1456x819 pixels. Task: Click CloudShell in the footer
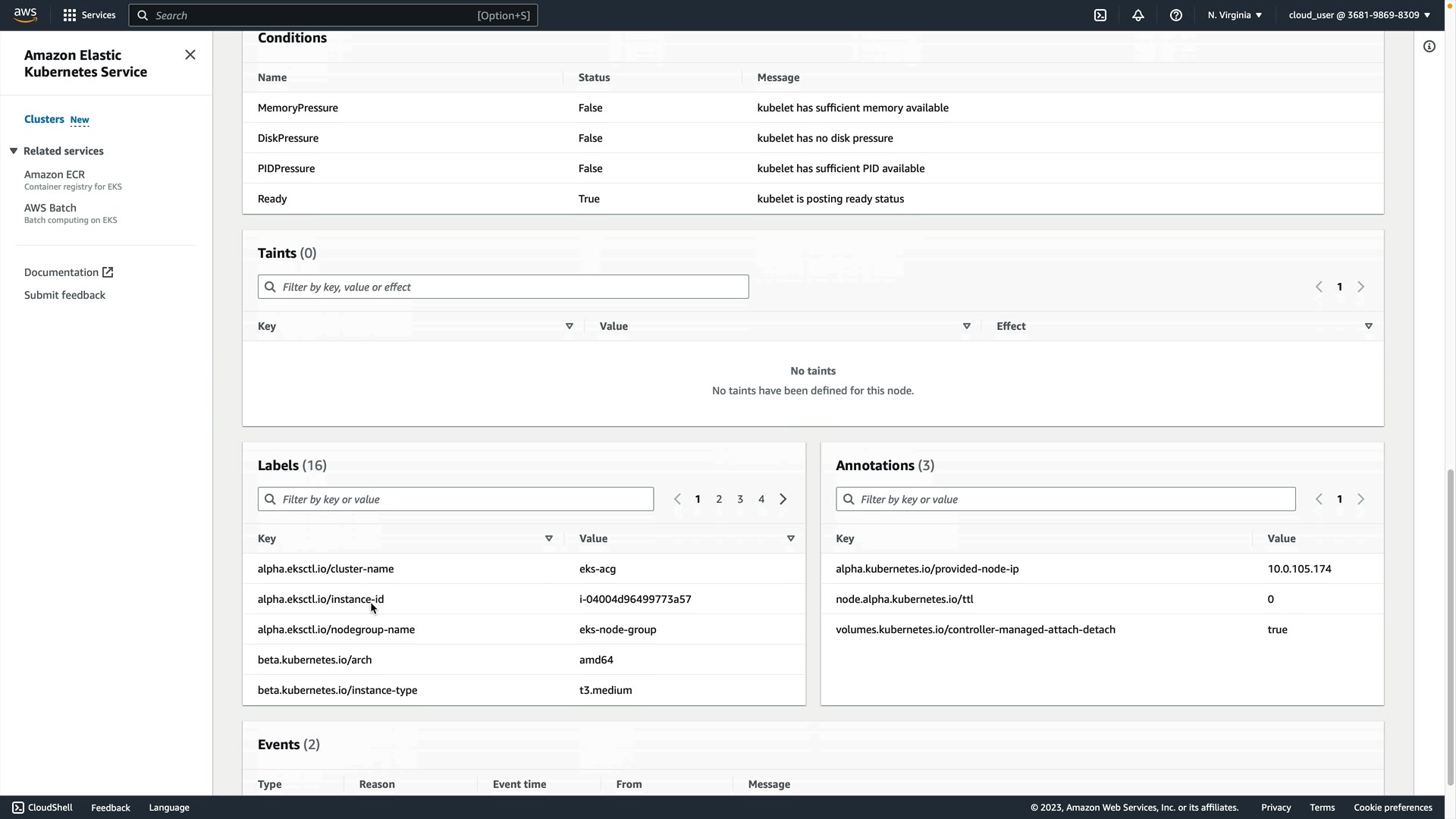coord(42,808)
